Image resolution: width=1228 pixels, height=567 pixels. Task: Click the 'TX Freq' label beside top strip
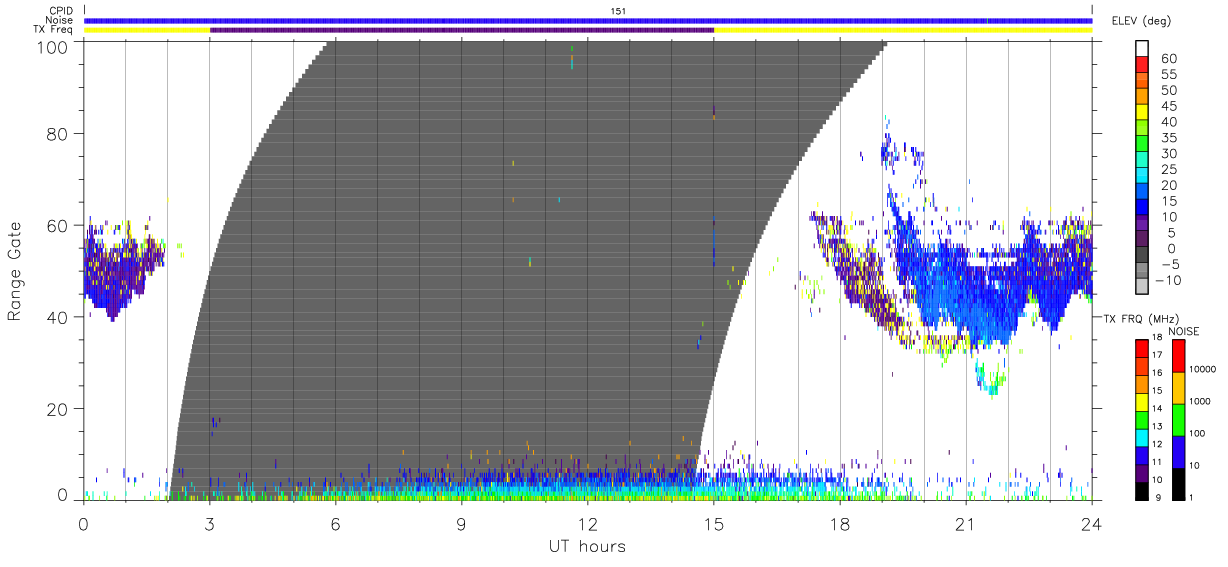(54, 30)
